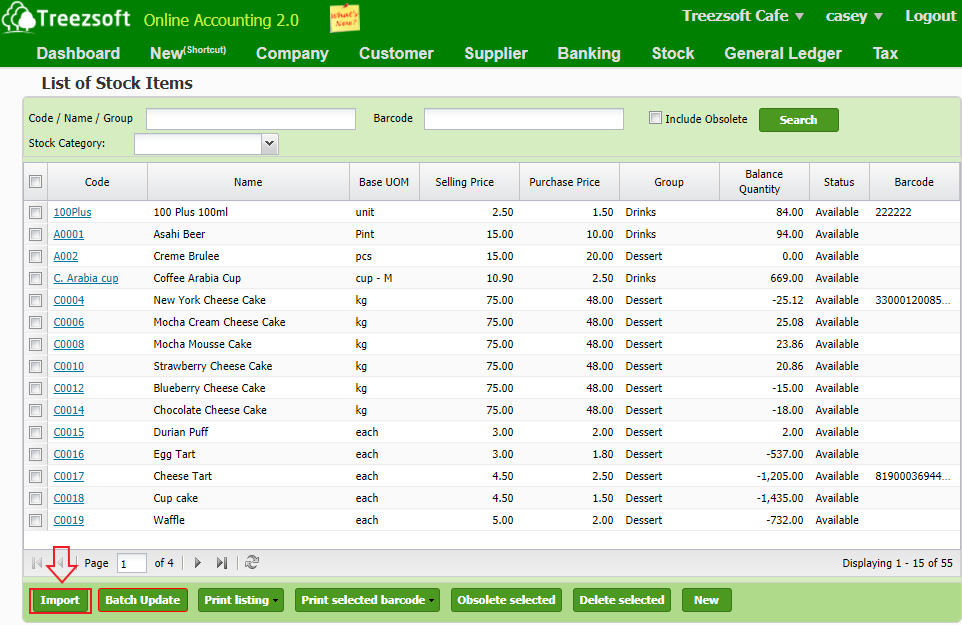Viewport: 962px width, 625px height.
Task: Jump to the last page icon
Action: 221,562
